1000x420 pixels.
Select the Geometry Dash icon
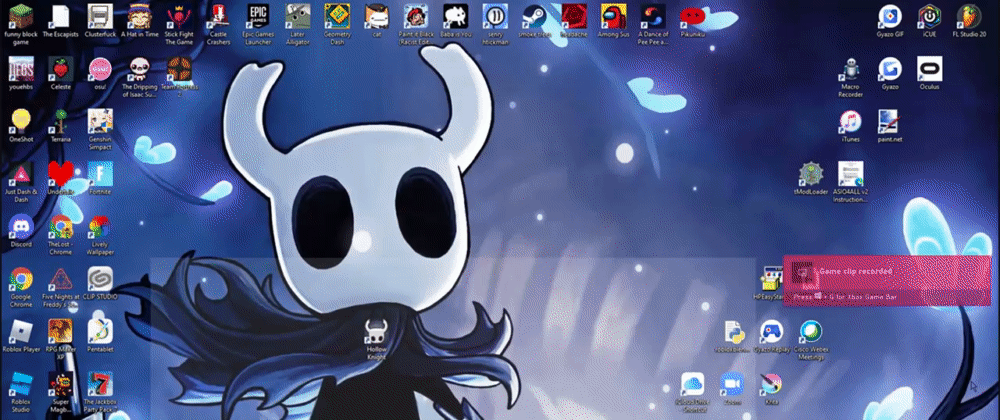point(337,24)
